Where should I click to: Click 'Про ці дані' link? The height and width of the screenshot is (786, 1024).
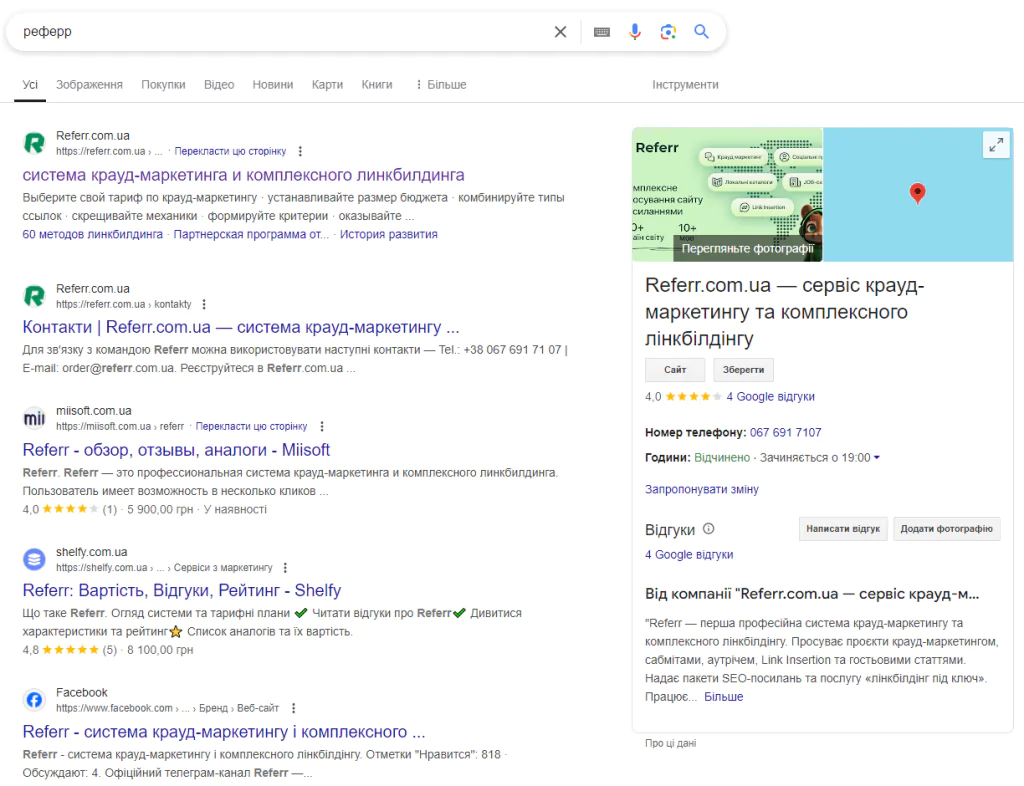[x=671, y=743]
